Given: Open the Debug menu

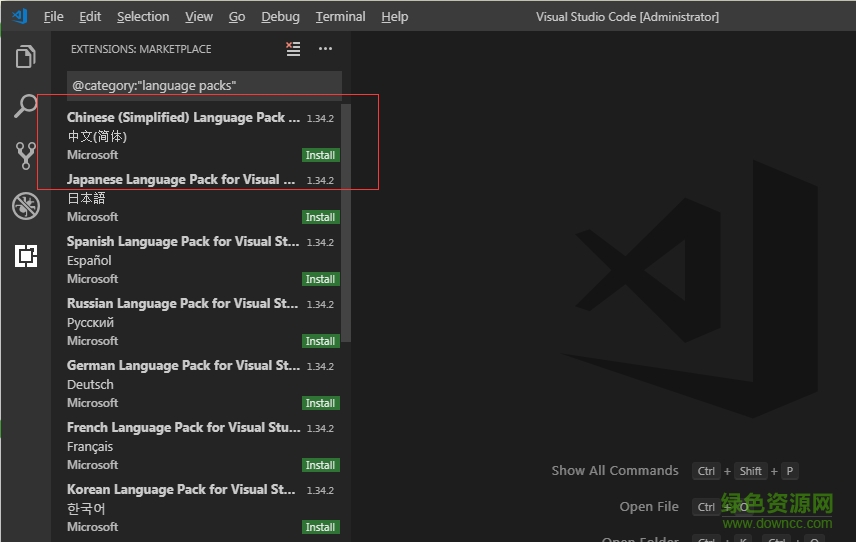Looking at the screenshot, I should coord(280,17).
